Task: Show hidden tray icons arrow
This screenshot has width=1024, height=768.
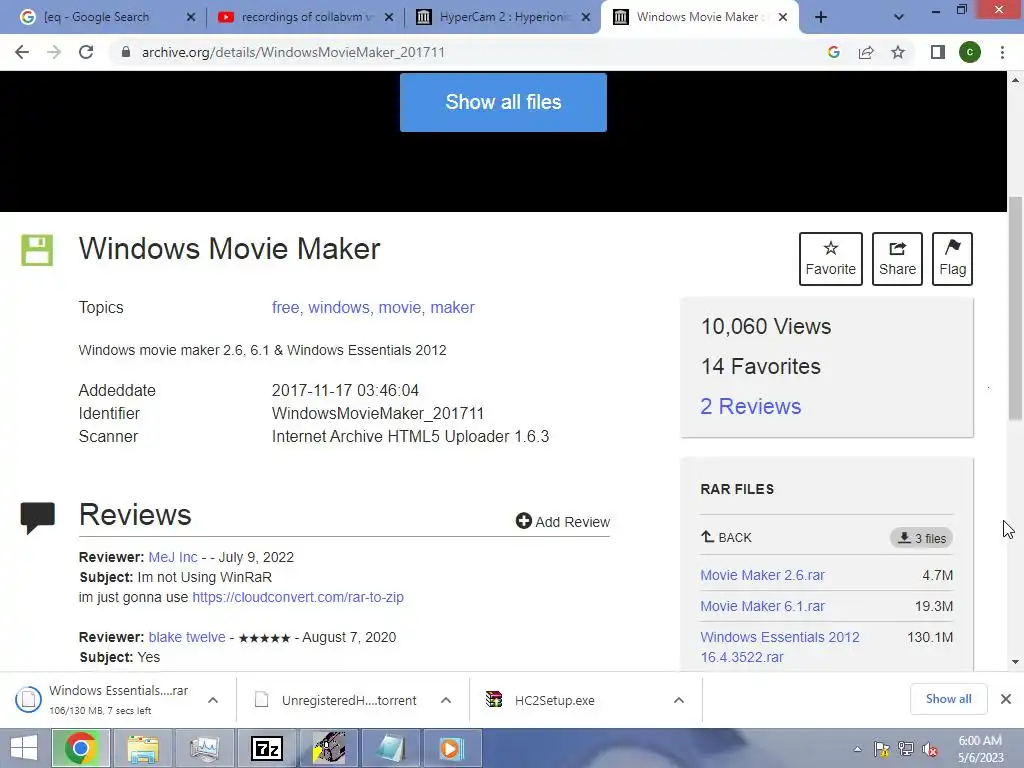Action: pyautogui.click(x=857, y=750)
